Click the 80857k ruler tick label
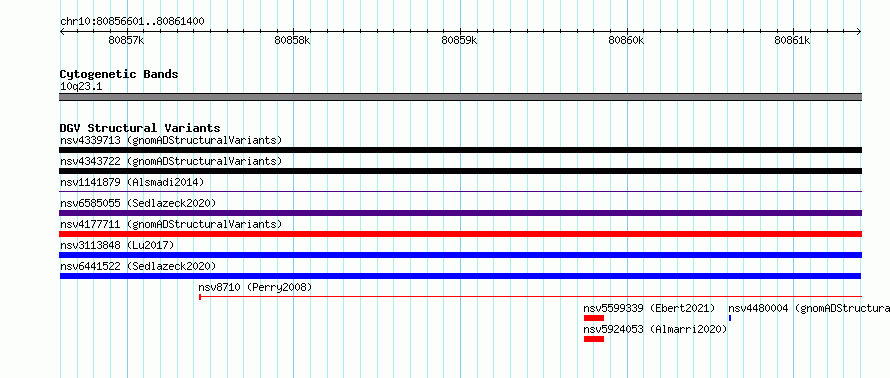 click(x=126, y=40)
